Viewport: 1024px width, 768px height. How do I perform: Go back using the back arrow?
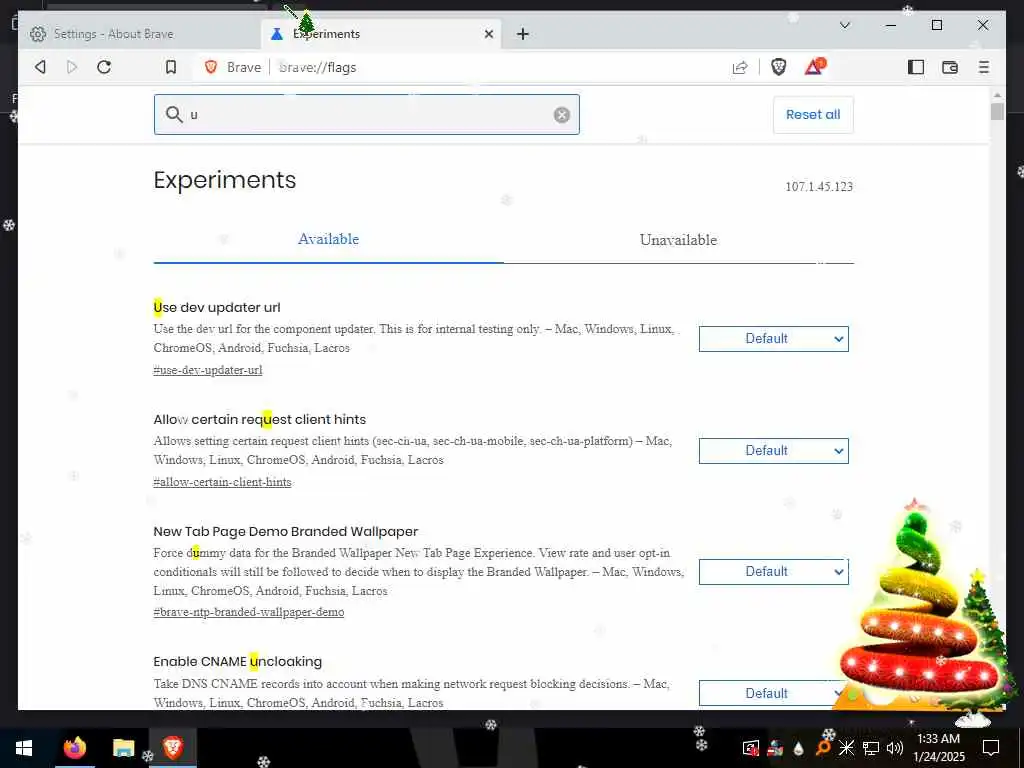pyautogui.click(x=40, y=67)
